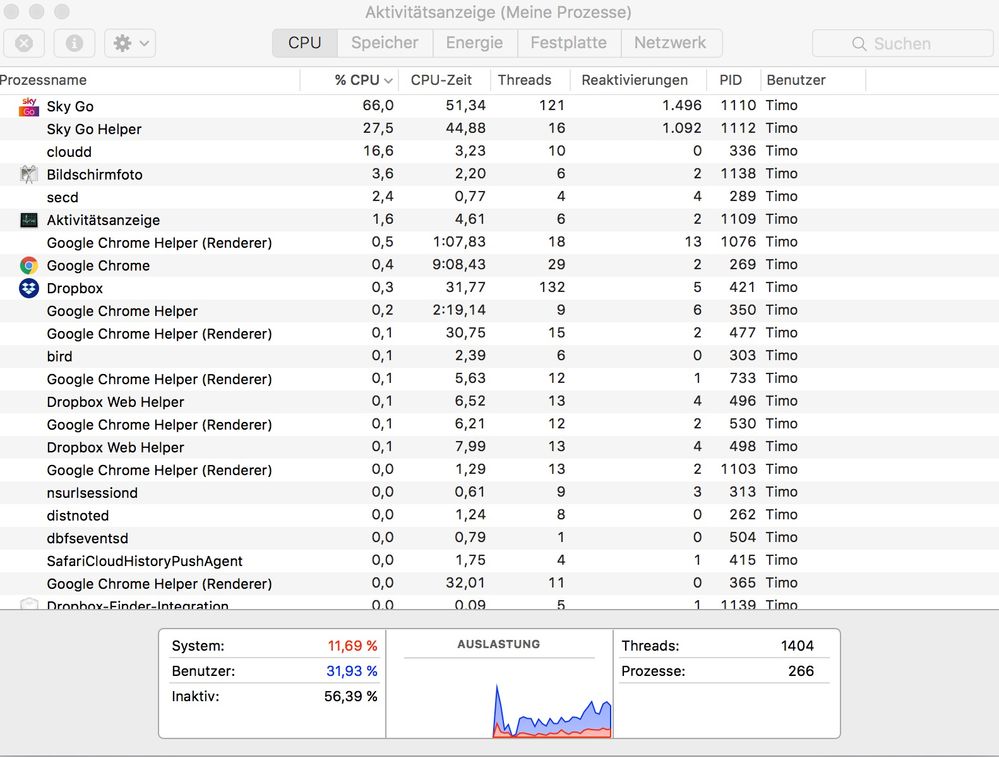
Task: Click the Aktivitätsanzeige process icon
Action: coord(29,220)
